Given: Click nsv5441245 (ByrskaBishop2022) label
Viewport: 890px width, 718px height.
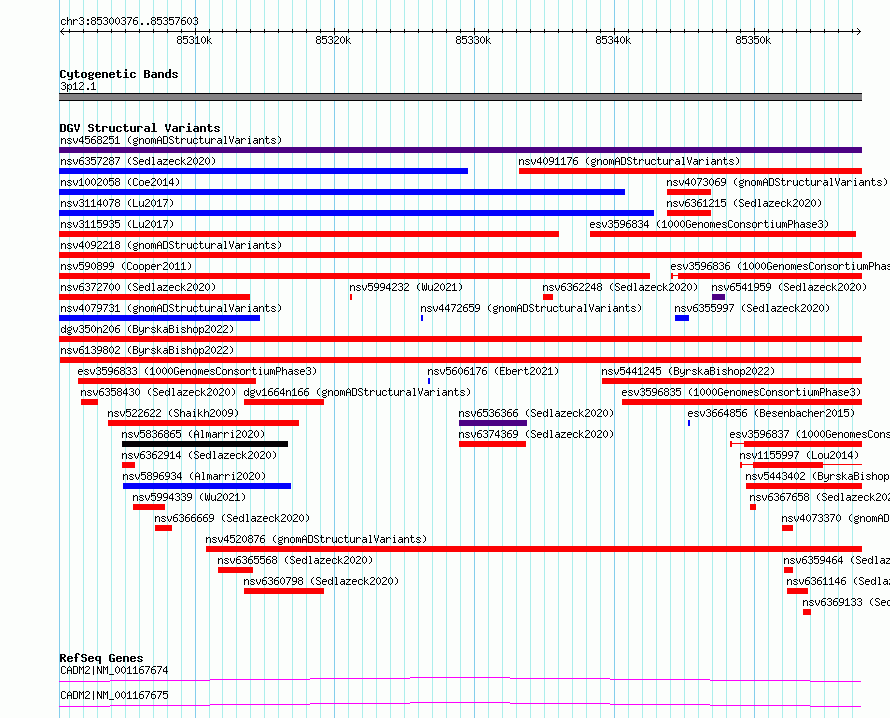Looking at the screenshot, I should (x=688, y=371).
